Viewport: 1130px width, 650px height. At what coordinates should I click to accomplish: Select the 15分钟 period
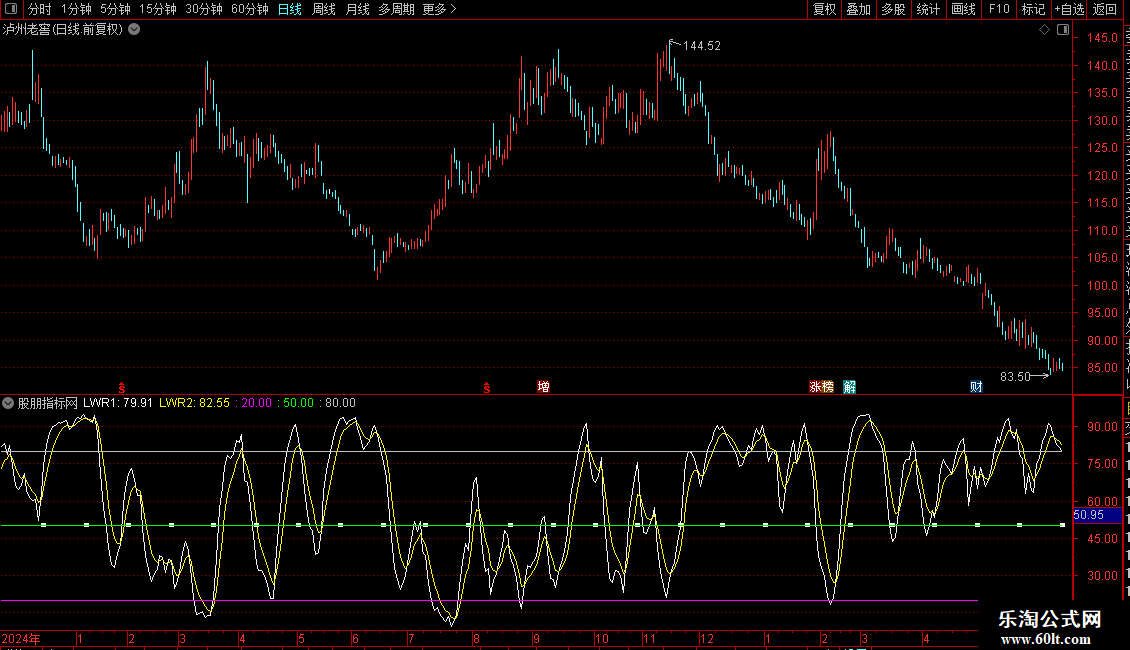pyautogui.click(x=158, y=9)
